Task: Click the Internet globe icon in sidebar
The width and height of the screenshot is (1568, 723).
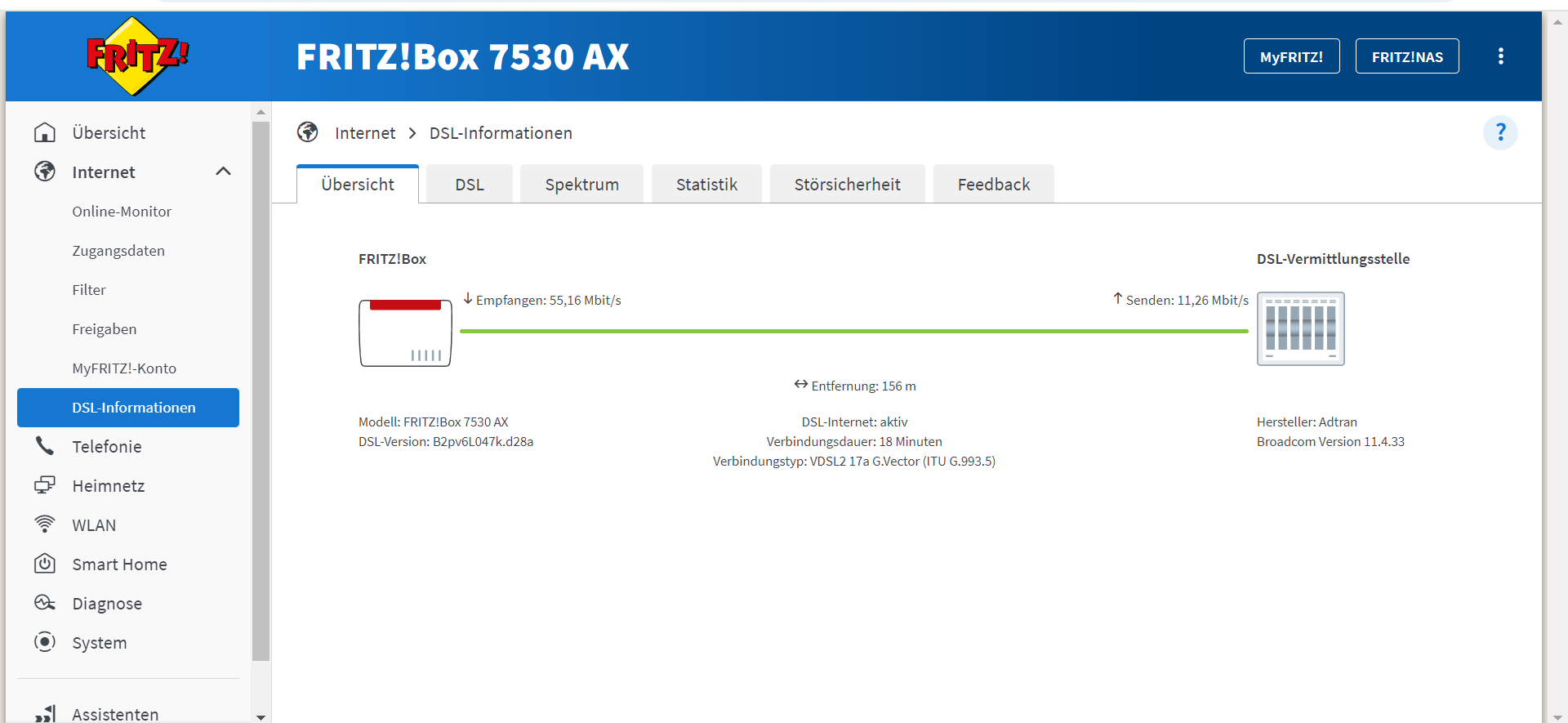Action: [x=45, y=172]
